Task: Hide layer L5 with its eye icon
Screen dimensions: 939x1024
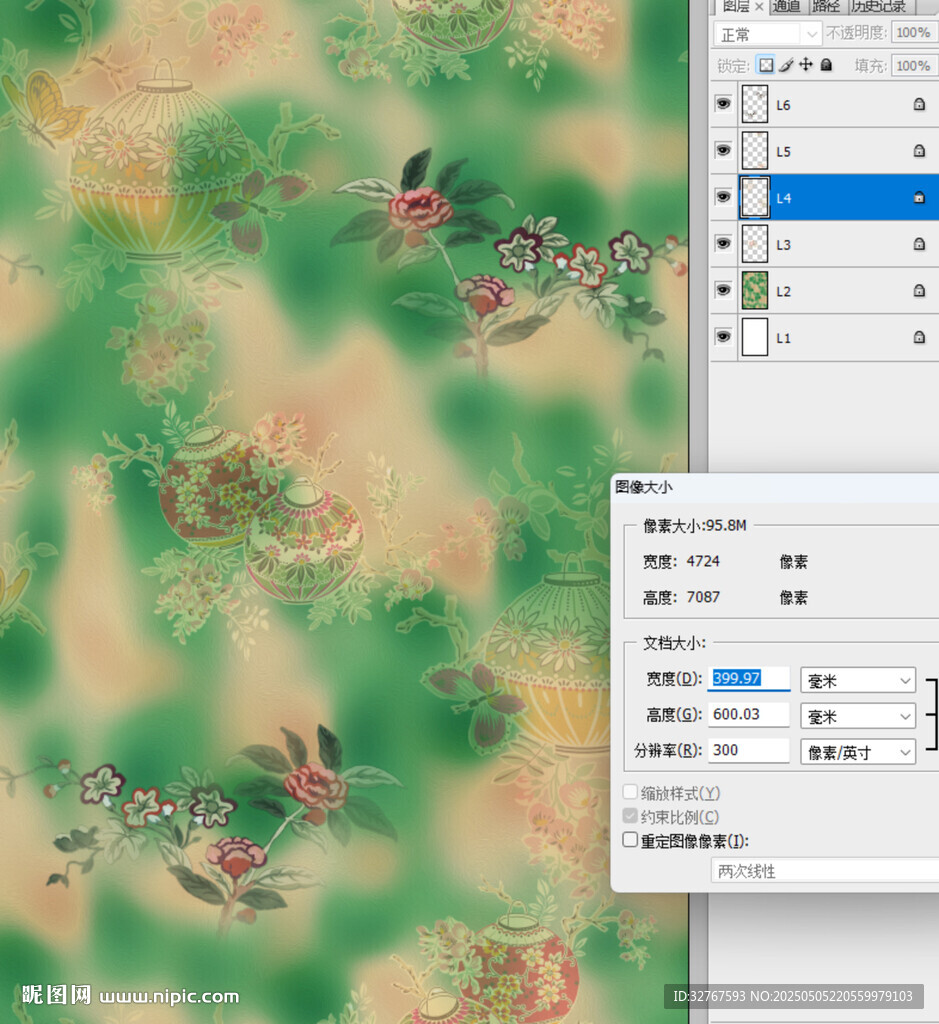Action: (x=723, y=150)
